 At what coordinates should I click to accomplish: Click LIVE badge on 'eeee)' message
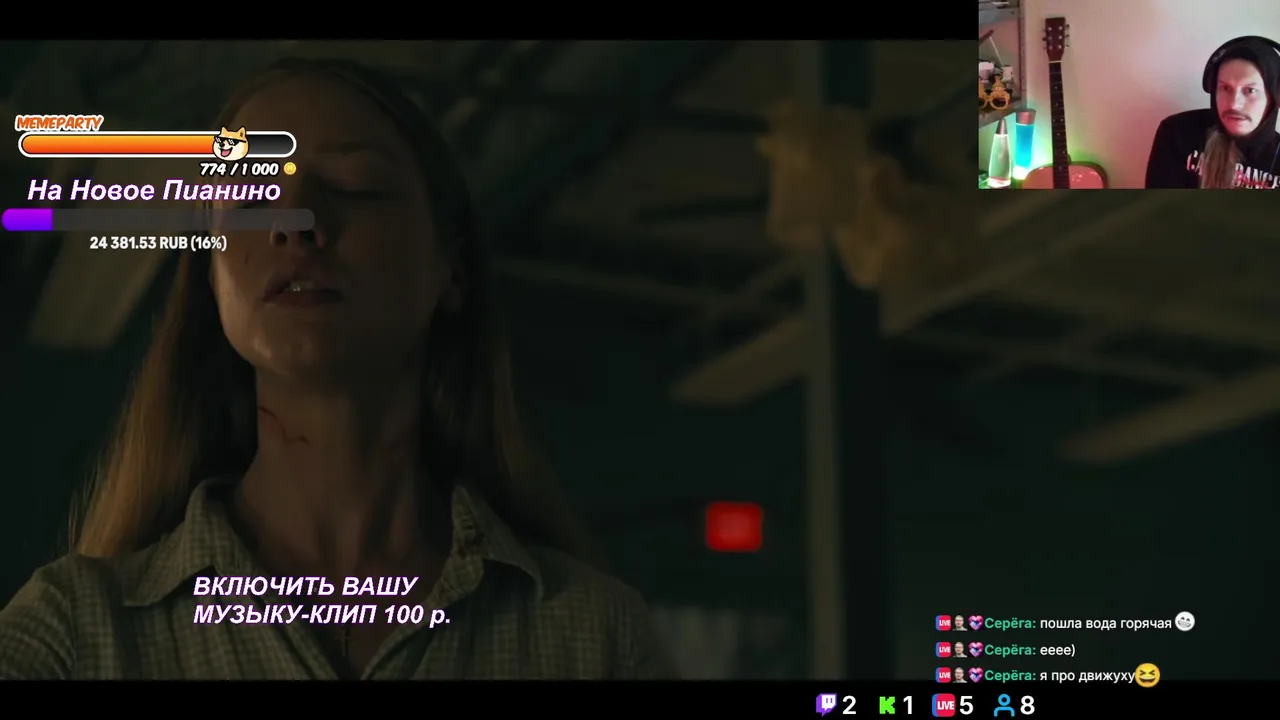(943, 650)
